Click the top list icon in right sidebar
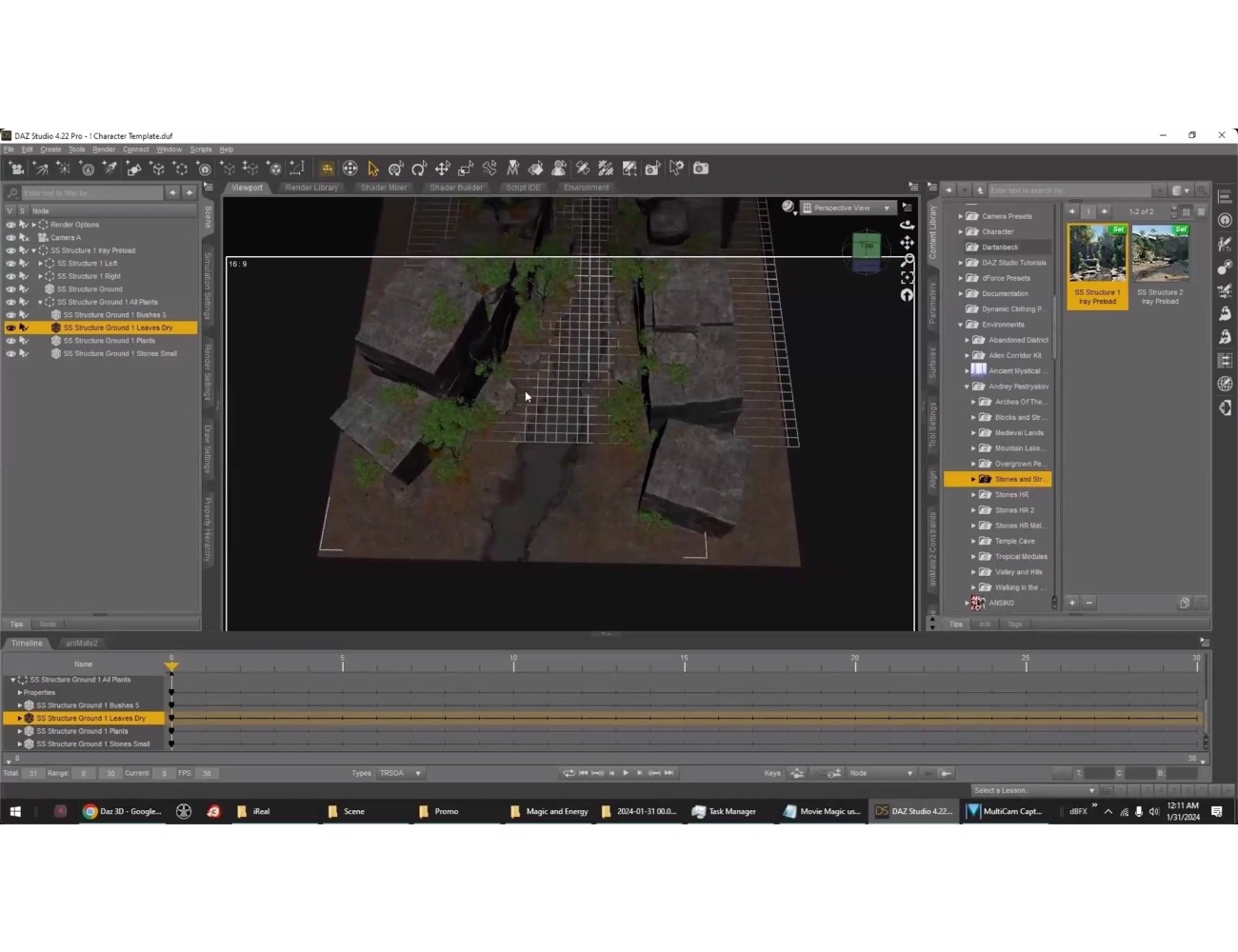1238x952 pixels. point(1225,196)
